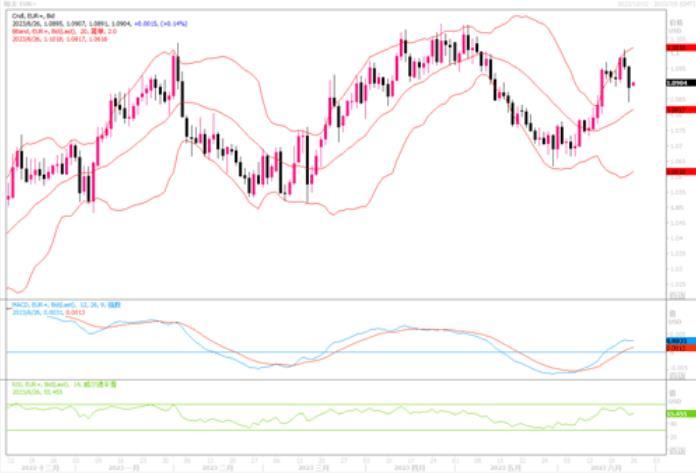This screenshot has width=696, height=474.
Task: Click the blue MACD value tag
Action: click(x=677, y=341)
